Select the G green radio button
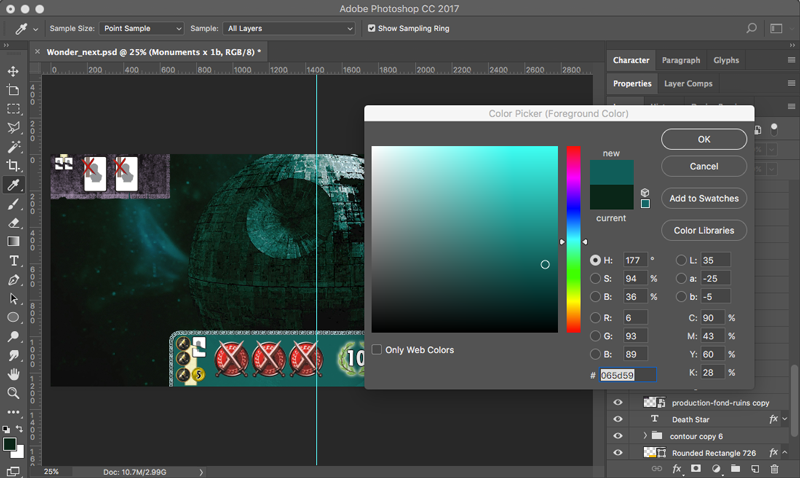The image size is (800, 478). tap(595, 336)
